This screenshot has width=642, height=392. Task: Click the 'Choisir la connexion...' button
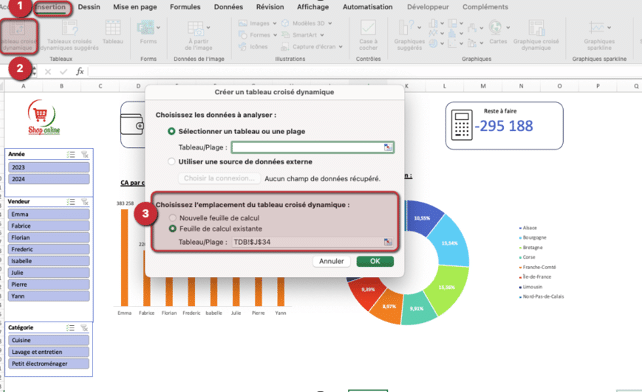219,178
